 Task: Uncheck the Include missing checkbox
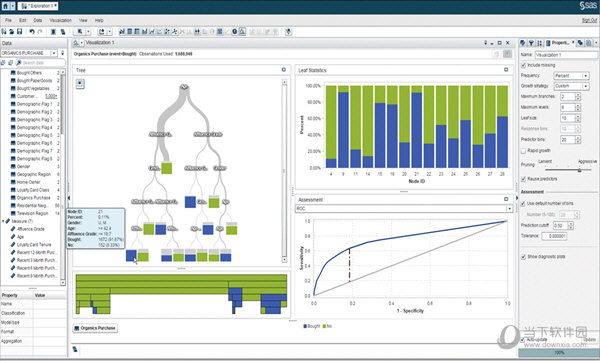point(523,65)
